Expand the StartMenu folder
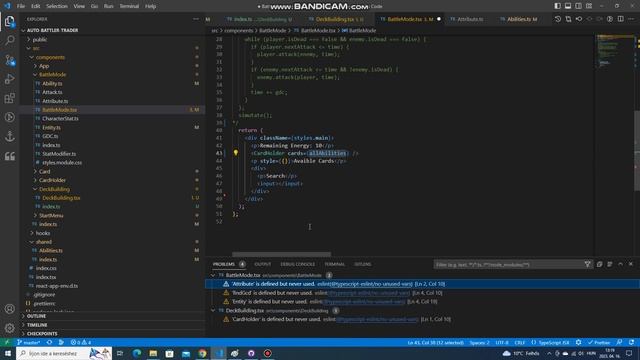Image resolution: width=640 pixels, height=360 pixels. (51, 216)
